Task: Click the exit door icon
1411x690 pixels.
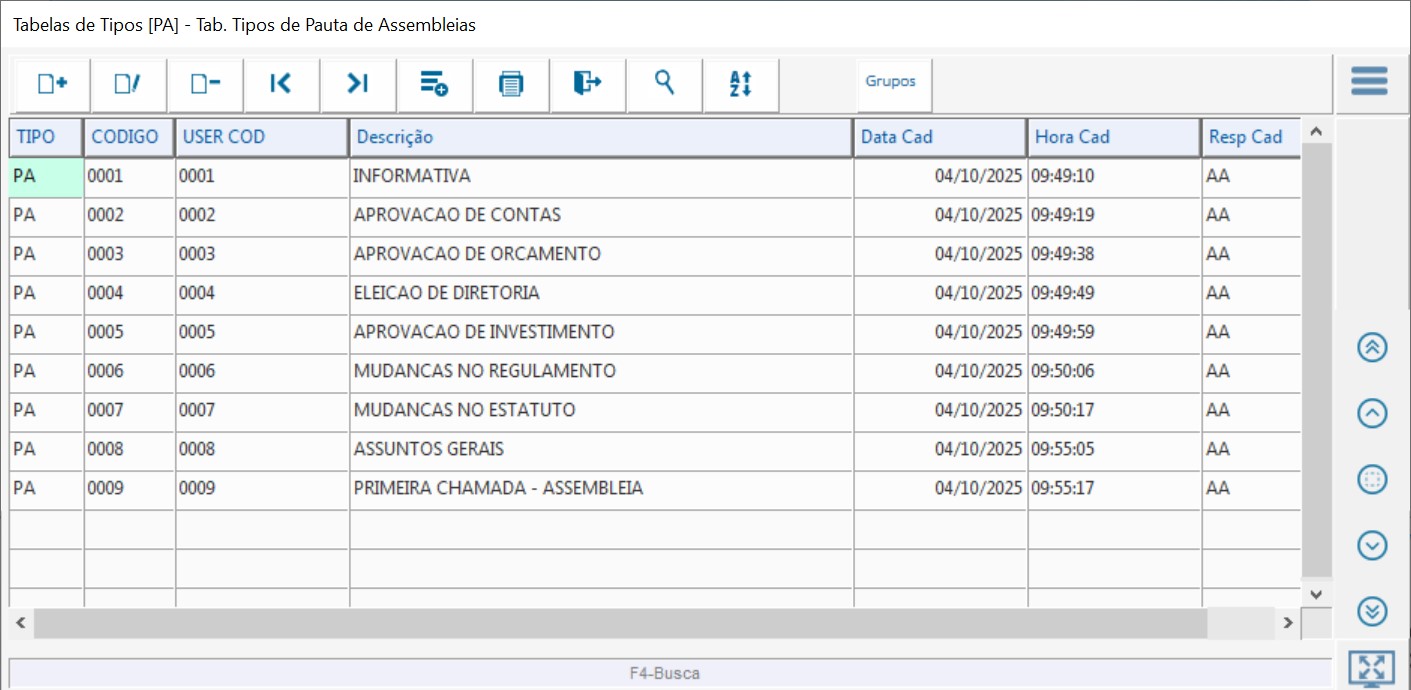Action: tap(588, 84)
